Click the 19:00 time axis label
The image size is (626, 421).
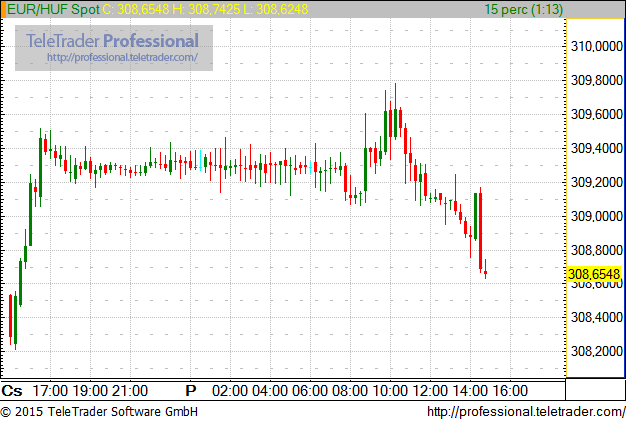pyautogui.click(x=90, y=391)
